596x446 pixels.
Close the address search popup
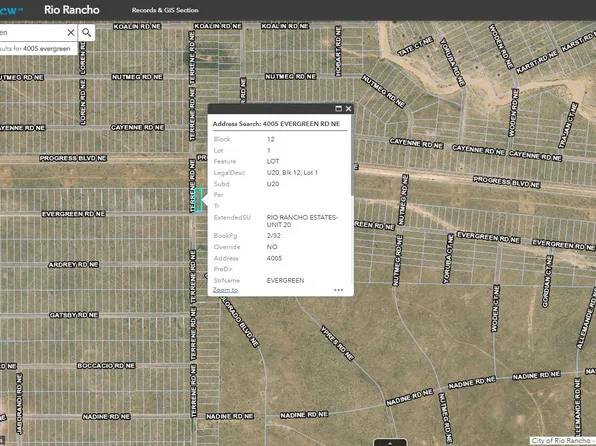[x=349, y=109]
